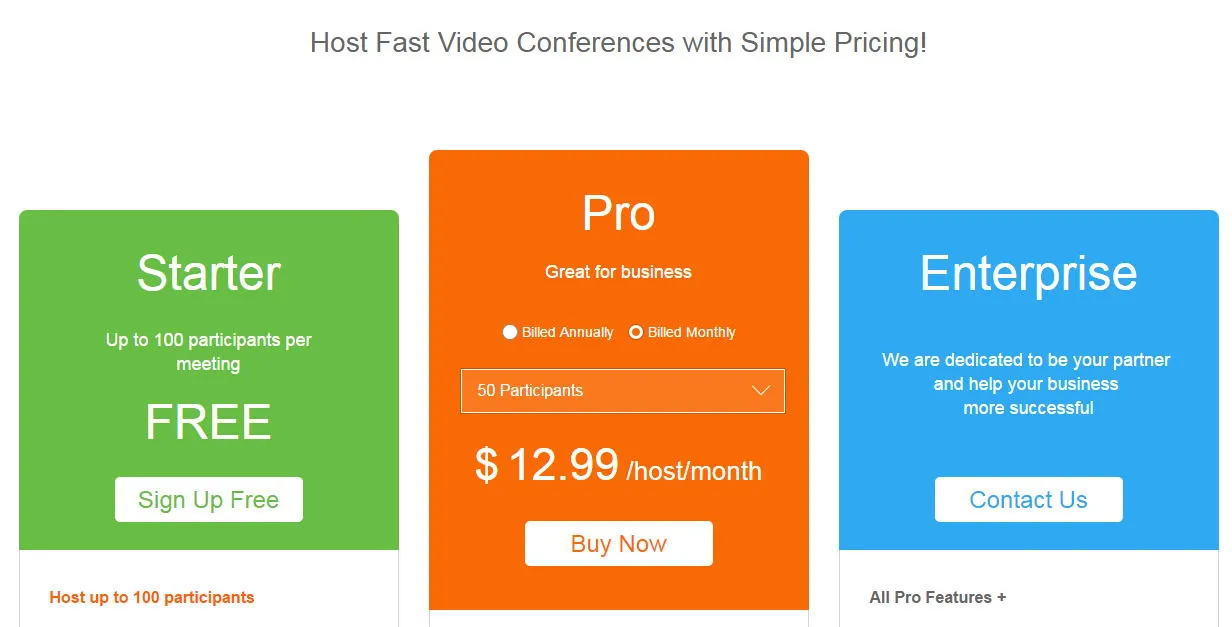Select the Billed Annually radio button
This screenshot has height=627, width=1232.
(x=510, y=332)
